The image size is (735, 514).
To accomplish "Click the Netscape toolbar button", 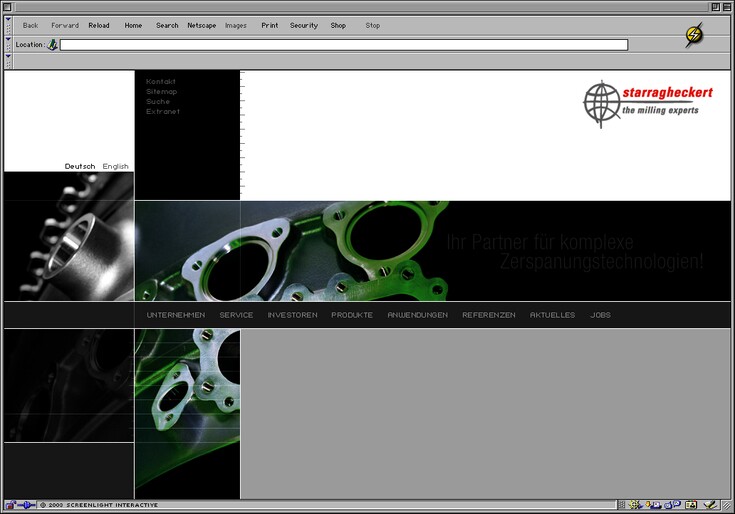I will coord(202,25).
